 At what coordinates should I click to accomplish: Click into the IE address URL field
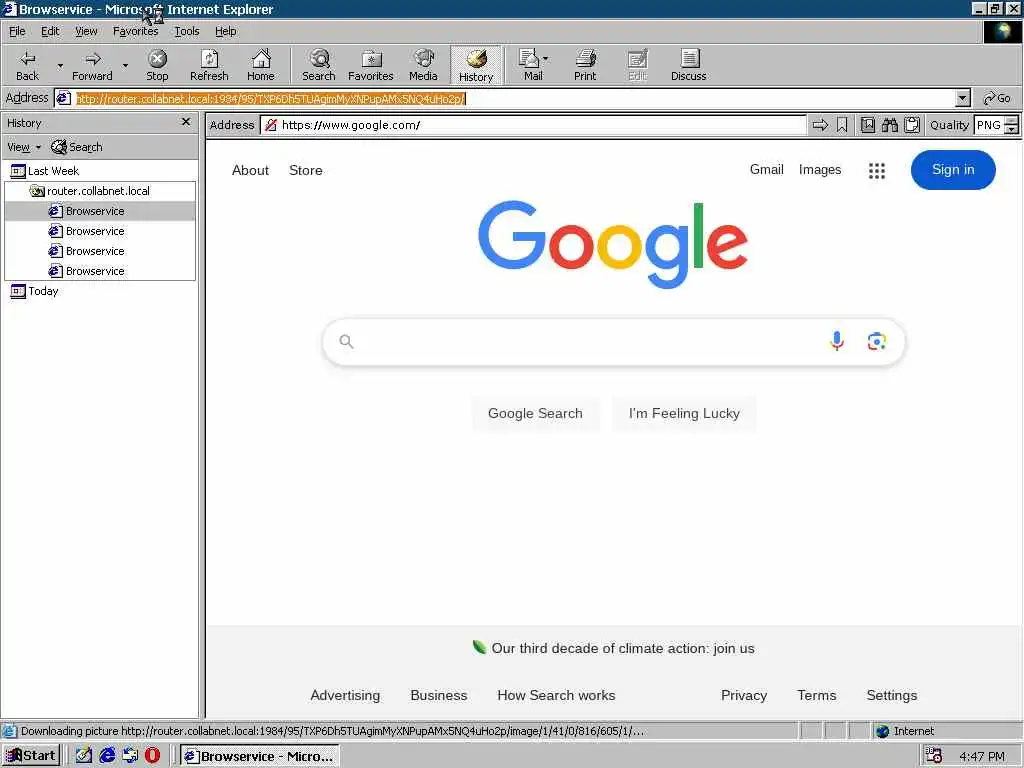tap(513, 99)
